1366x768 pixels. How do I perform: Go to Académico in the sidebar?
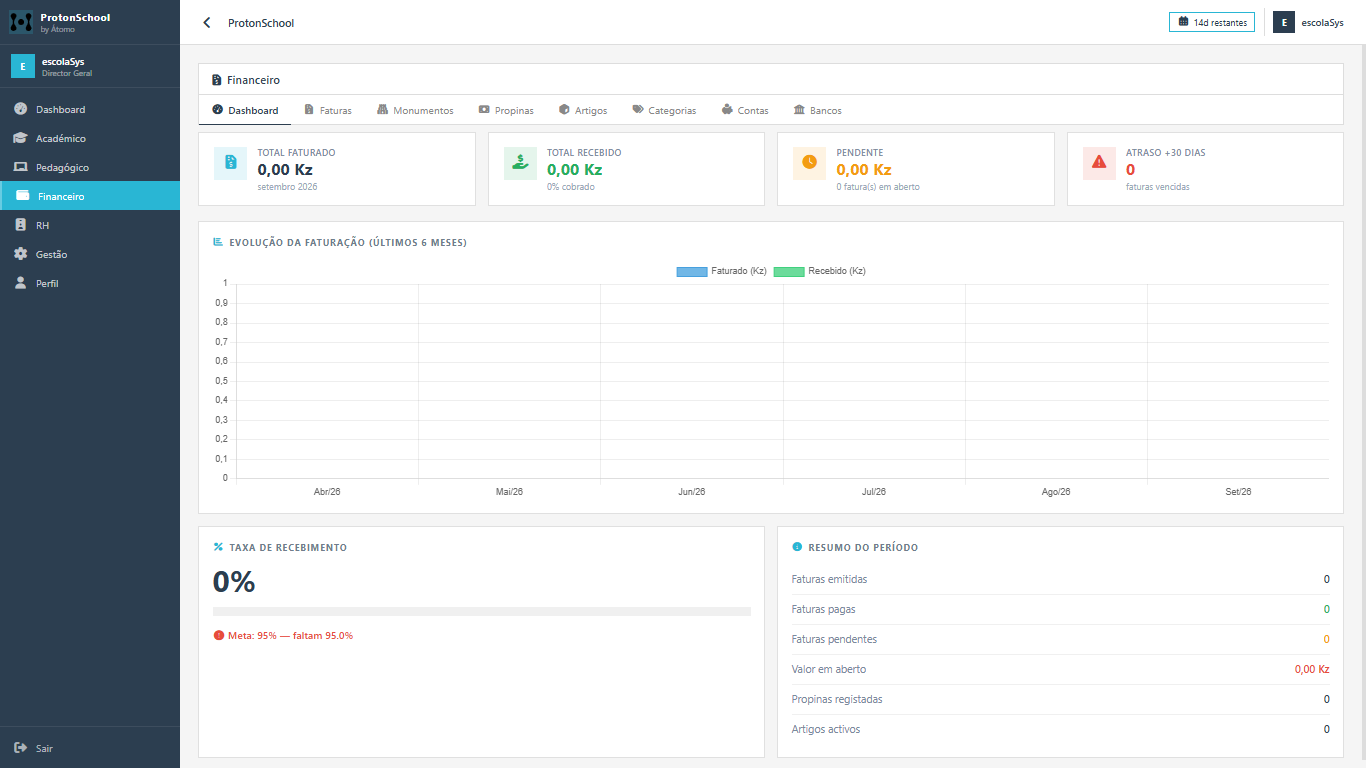pos(90,138)
